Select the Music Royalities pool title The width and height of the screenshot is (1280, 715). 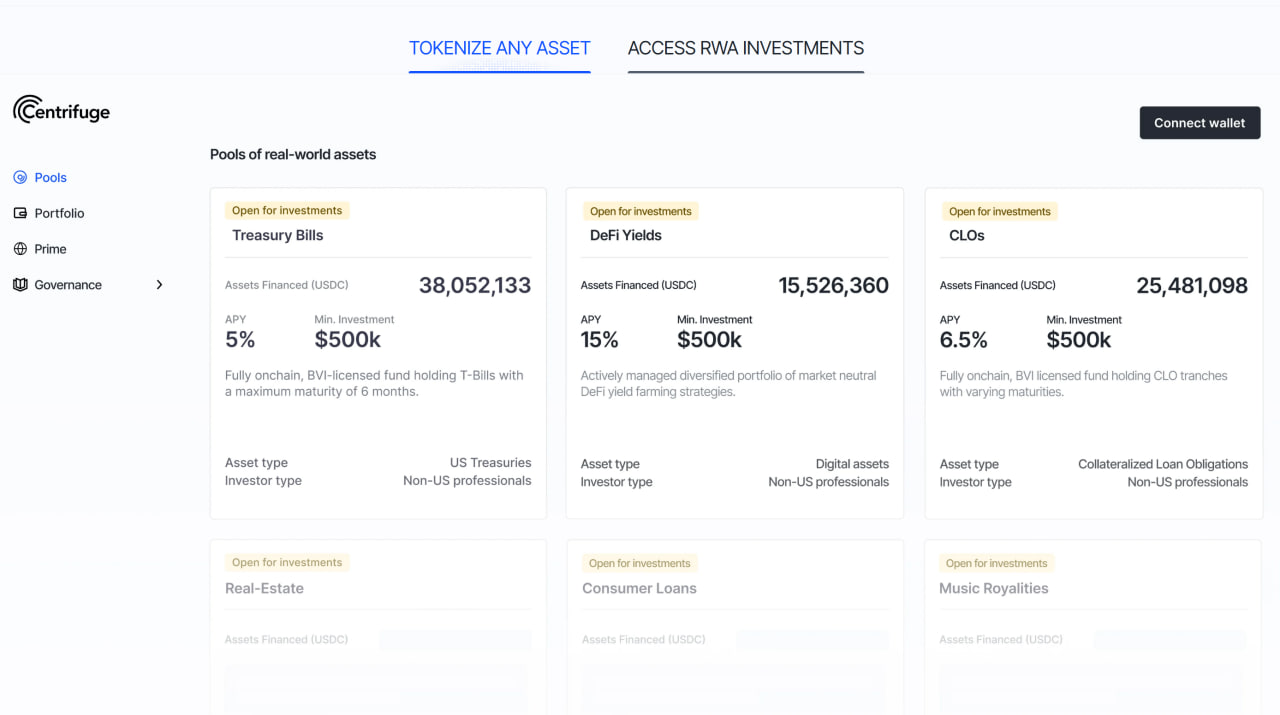(993, 588)
